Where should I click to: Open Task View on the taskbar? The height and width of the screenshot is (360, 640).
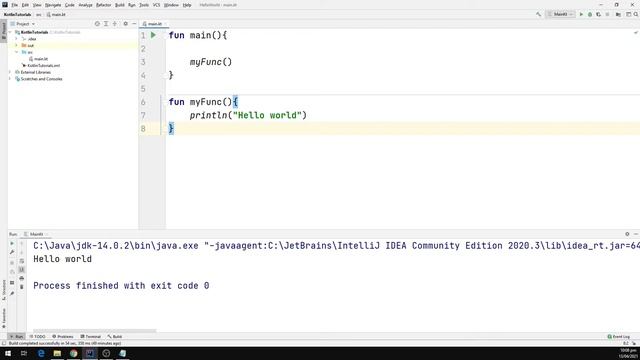pyautogui.click(x=24, y=353)
